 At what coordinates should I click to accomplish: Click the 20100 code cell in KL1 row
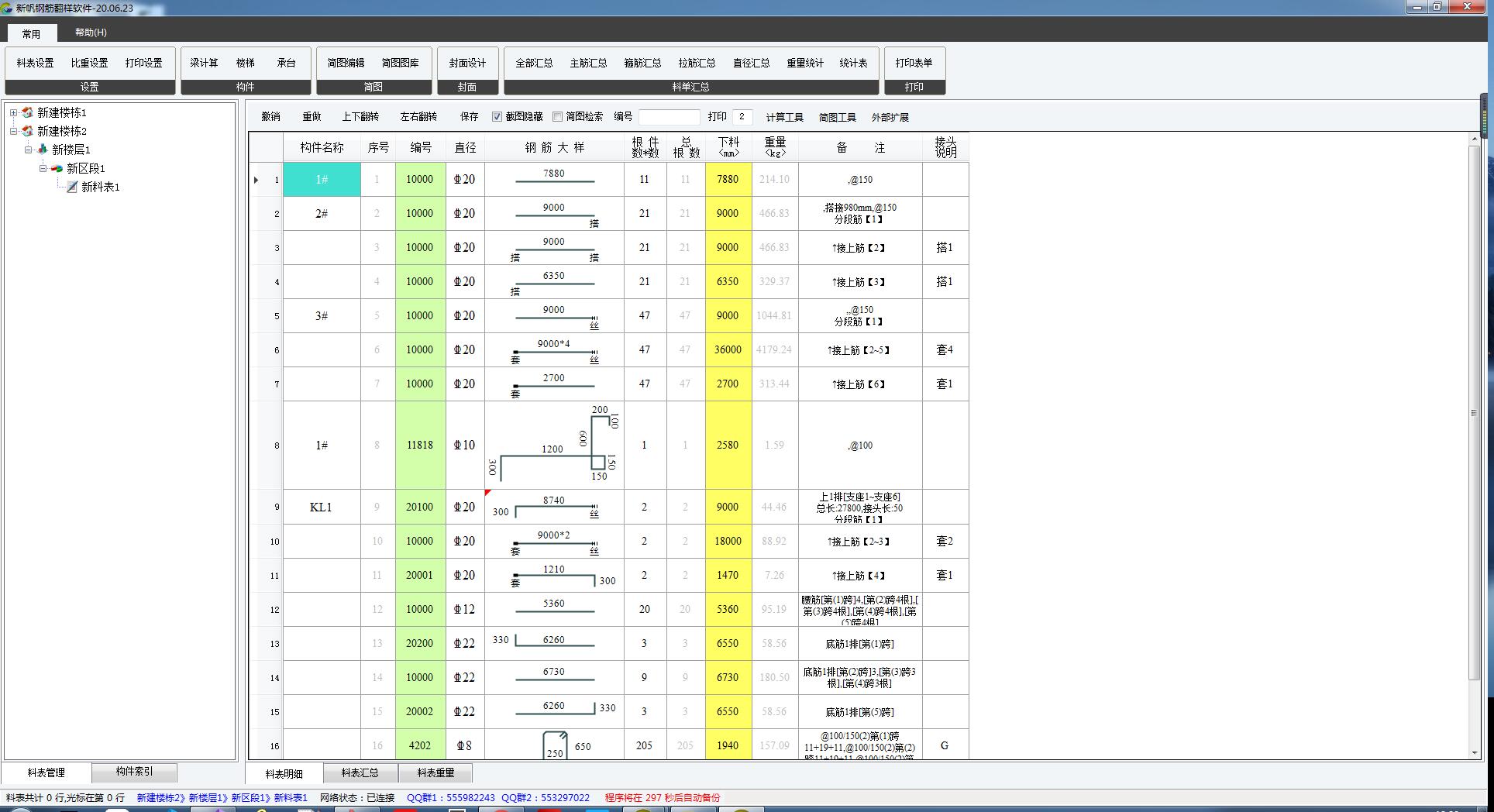[x=420, y=507]
